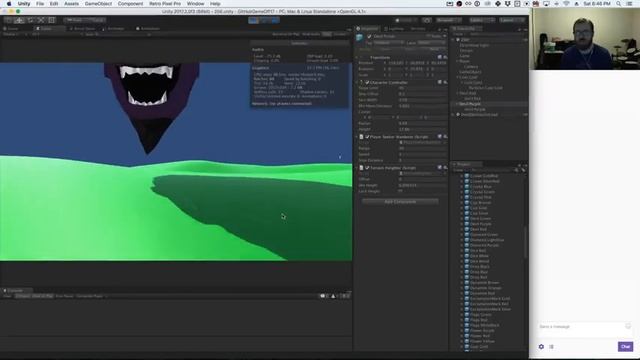This screenshot has height=360, width=640.
Task: Click the Player Seeker Wanderer script icon
Action: pyautogui.click(x=361, y=137)
